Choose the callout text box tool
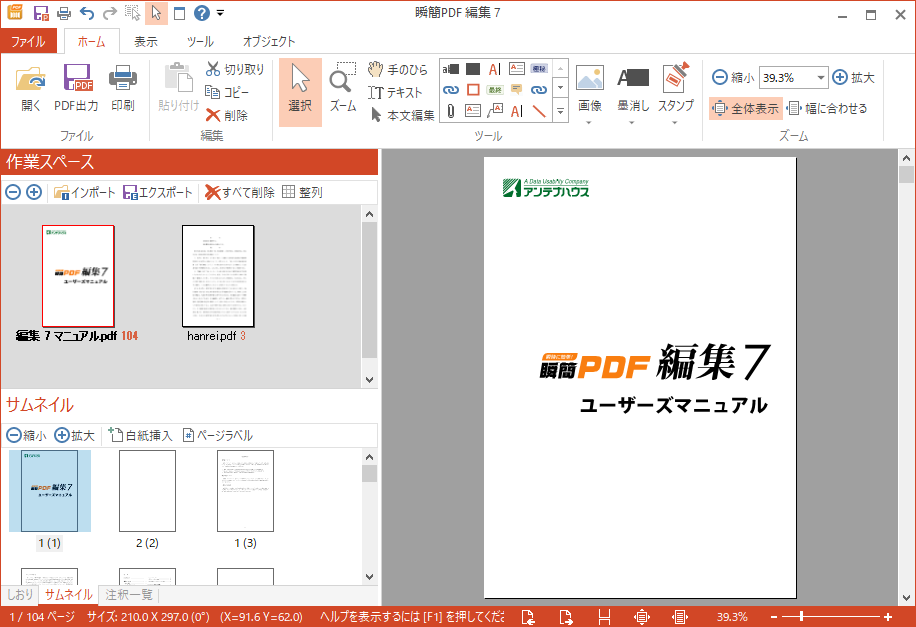This screenshot has height=627, width=916. tap(495, 111)
